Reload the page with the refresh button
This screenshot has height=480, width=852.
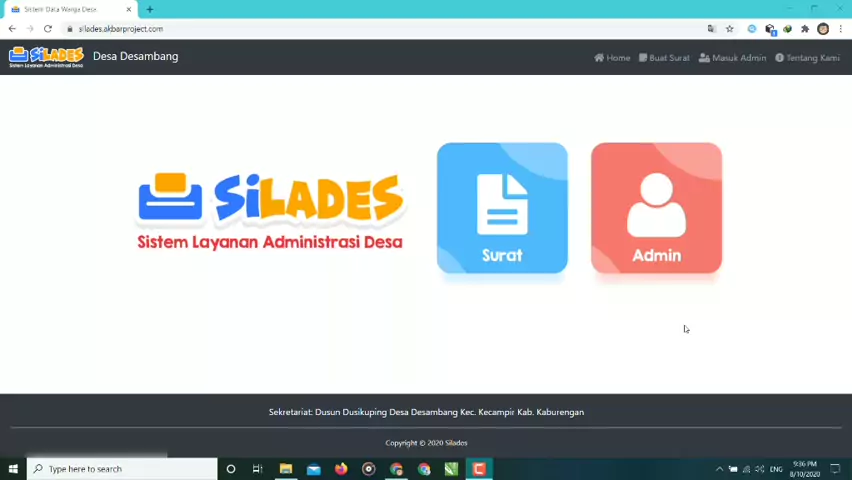pyautogui.click(x=47, y=29)
